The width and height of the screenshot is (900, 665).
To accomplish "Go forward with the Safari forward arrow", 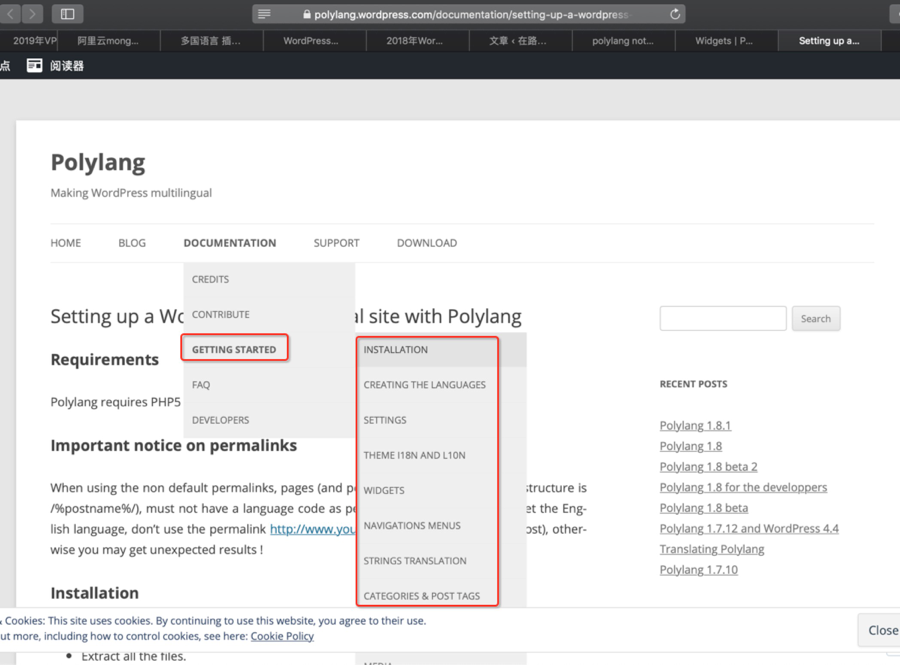I will 33,14.
